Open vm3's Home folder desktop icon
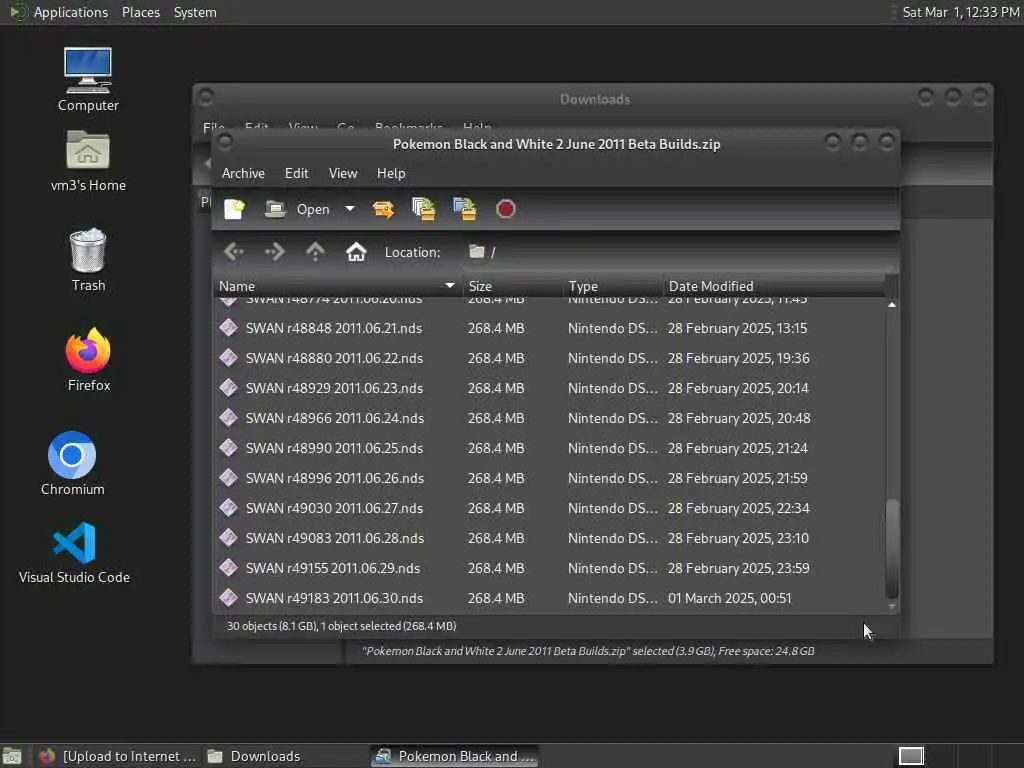 (88, 161)
